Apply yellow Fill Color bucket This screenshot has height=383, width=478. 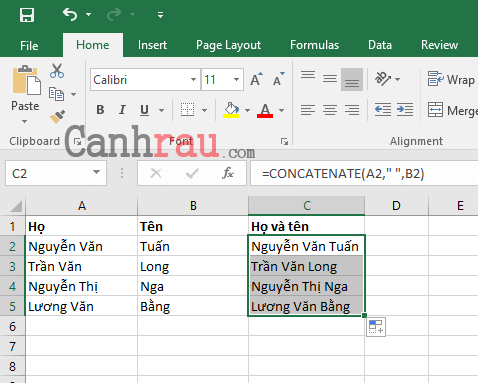231,110
